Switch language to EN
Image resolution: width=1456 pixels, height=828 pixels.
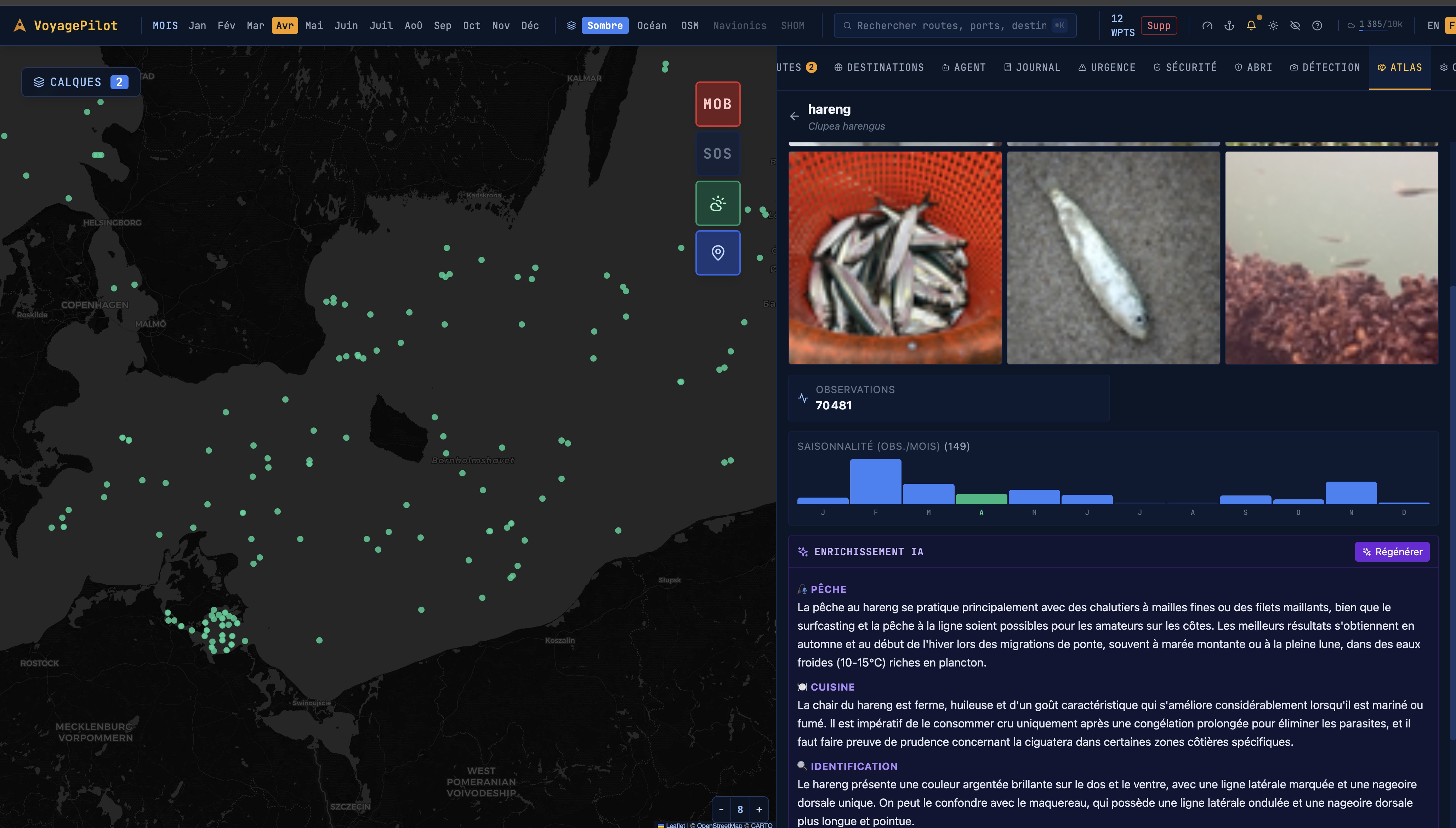1433,25
